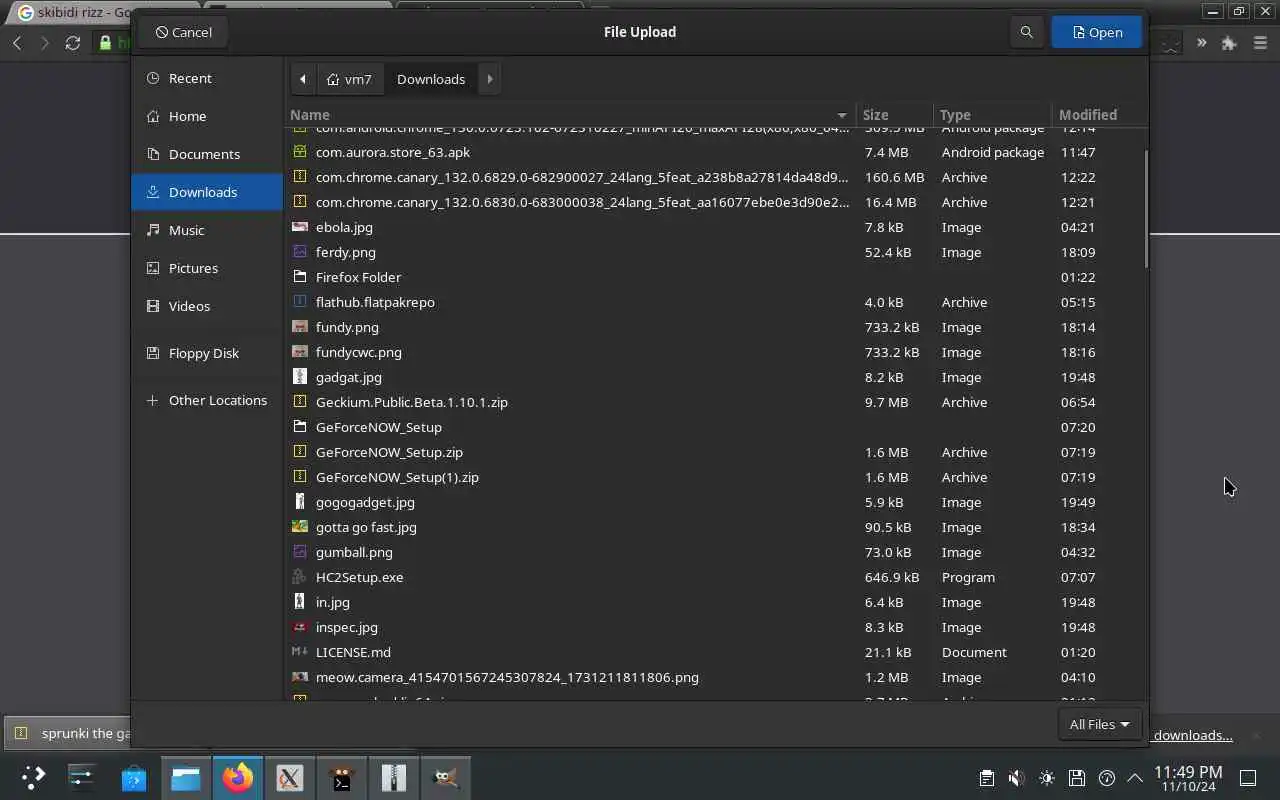Screen dimensions: 1280x800
Task: Click the clock showing 11:49 PM
Action: [1188, 778]
